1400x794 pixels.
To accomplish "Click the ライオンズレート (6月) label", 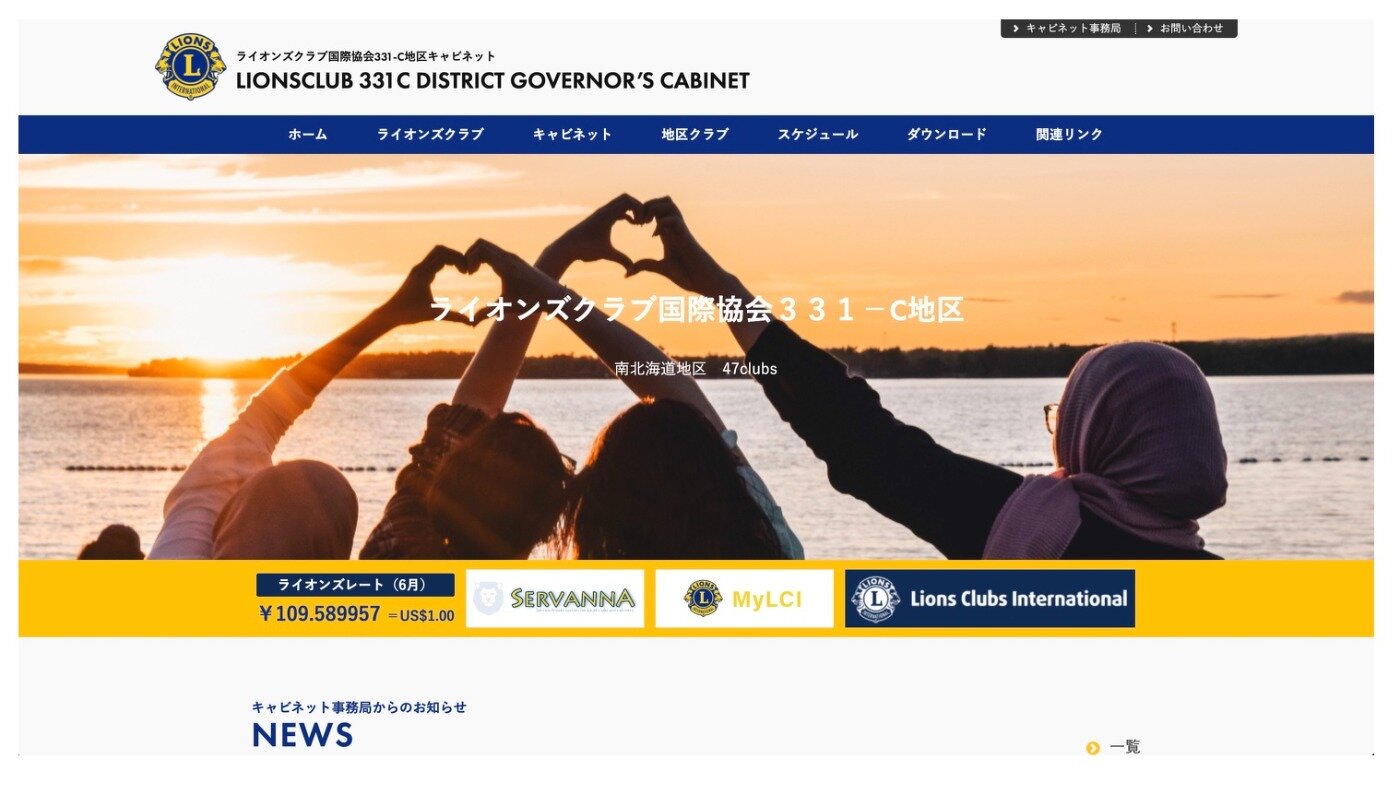I will pos(355,585).
